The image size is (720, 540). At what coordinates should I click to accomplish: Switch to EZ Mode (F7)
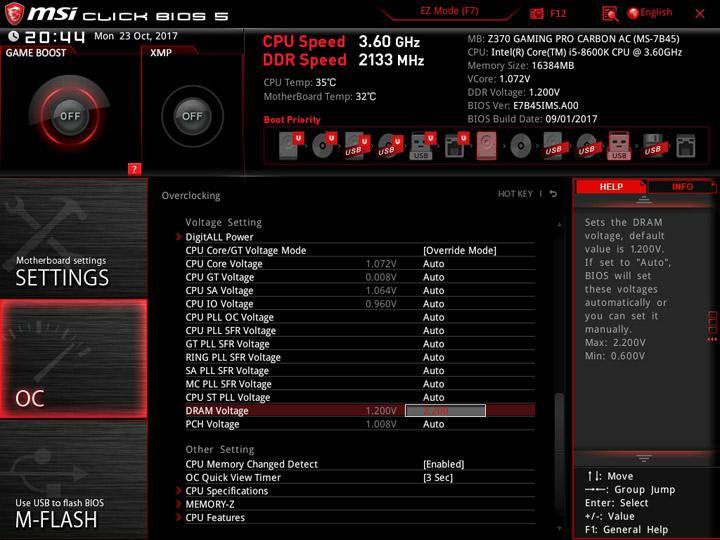[x=449, y=11]
